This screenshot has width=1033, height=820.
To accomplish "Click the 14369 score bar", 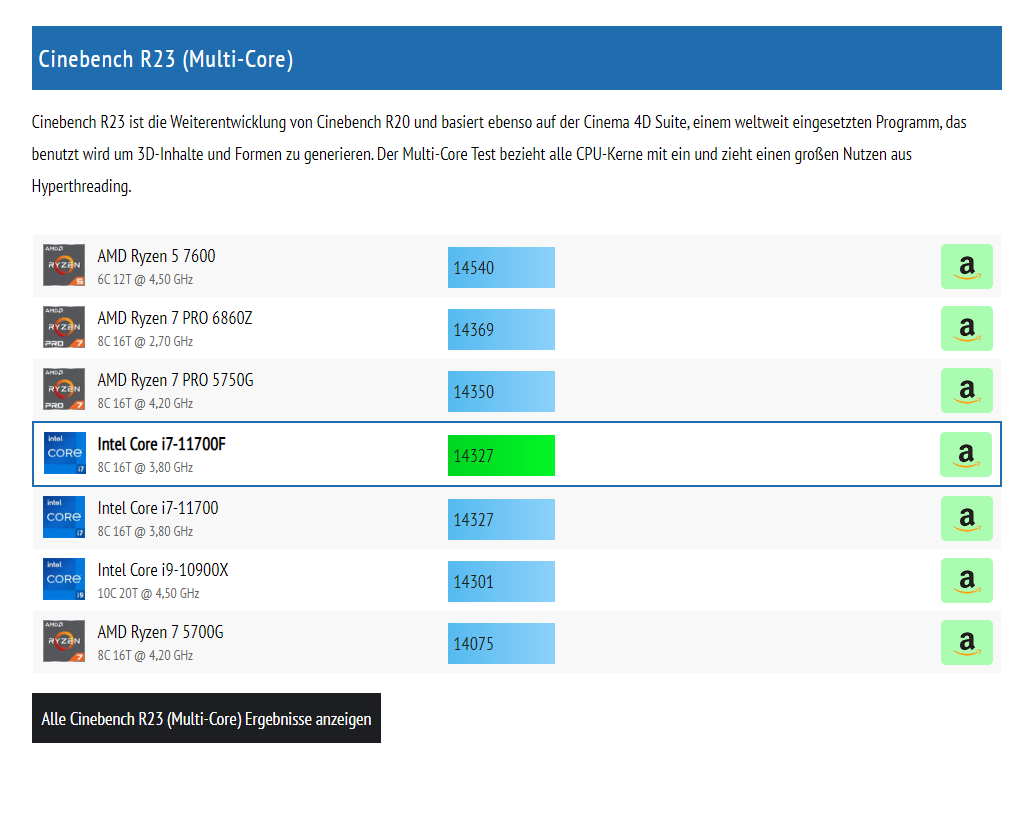I will pos(501,329).
